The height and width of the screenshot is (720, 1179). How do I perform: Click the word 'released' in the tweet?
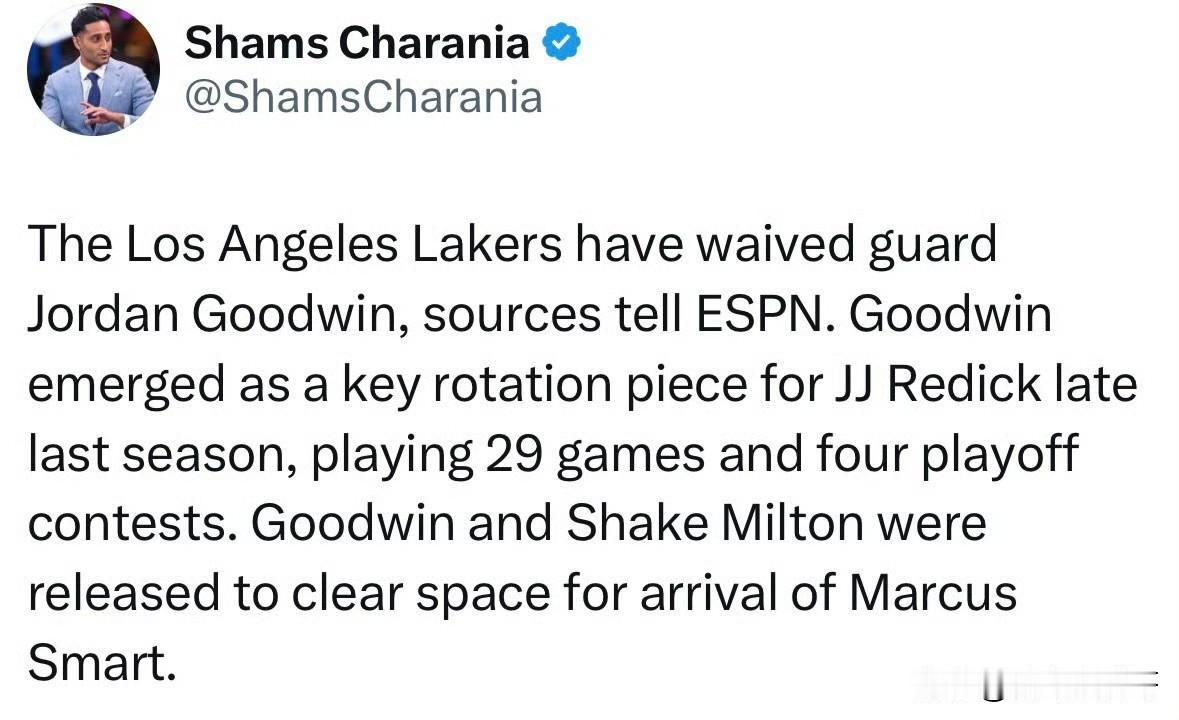[x=124, y=594]
